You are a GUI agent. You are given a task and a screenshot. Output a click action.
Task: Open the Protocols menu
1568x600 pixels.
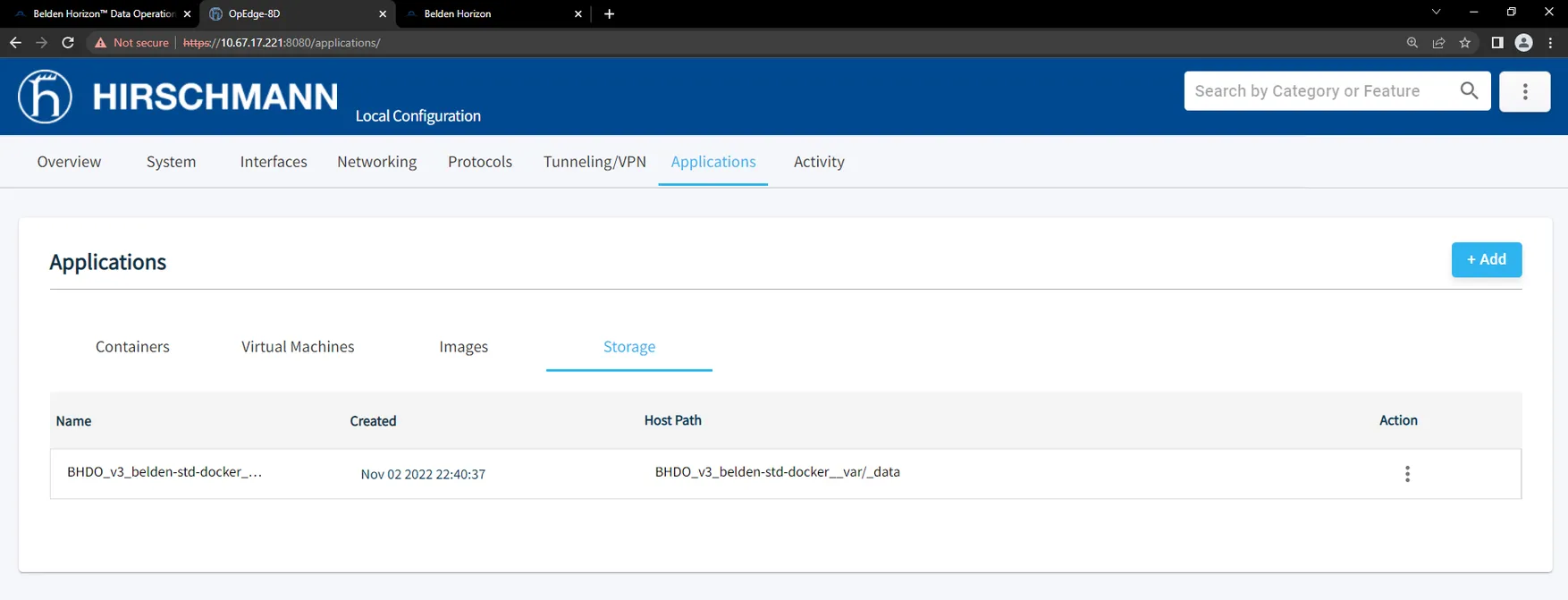[x=480, y=162]
